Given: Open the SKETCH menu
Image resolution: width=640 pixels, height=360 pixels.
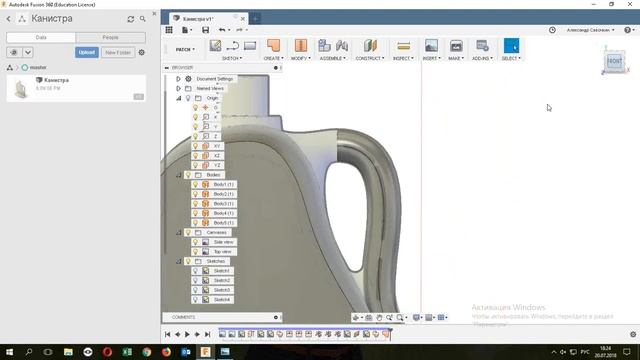Looking at the screenshot, I should pos(232,58).
